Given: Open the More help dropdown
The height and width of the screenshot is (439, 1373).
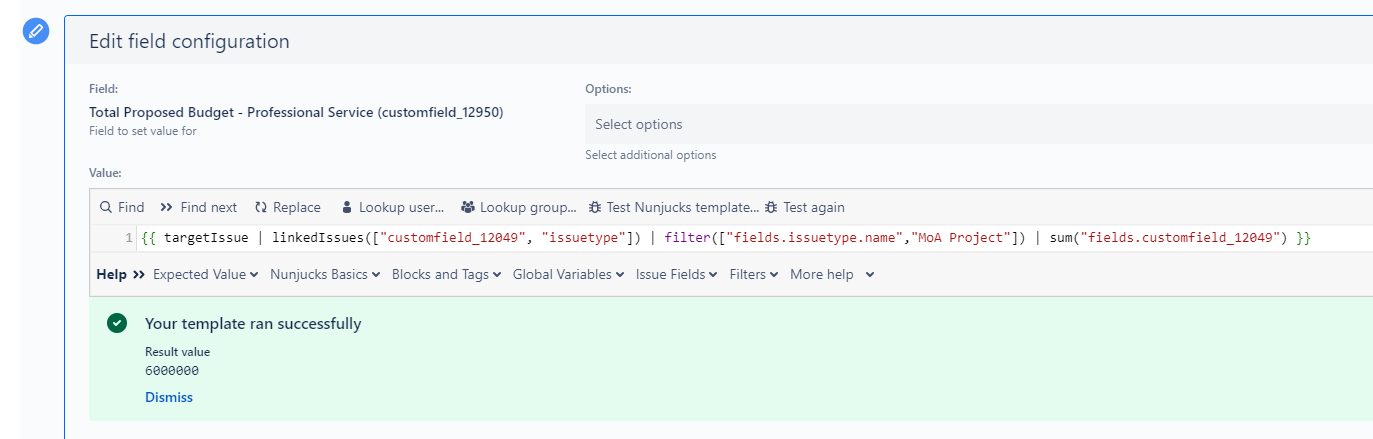Looking at the screenshot, I should 832,274.
